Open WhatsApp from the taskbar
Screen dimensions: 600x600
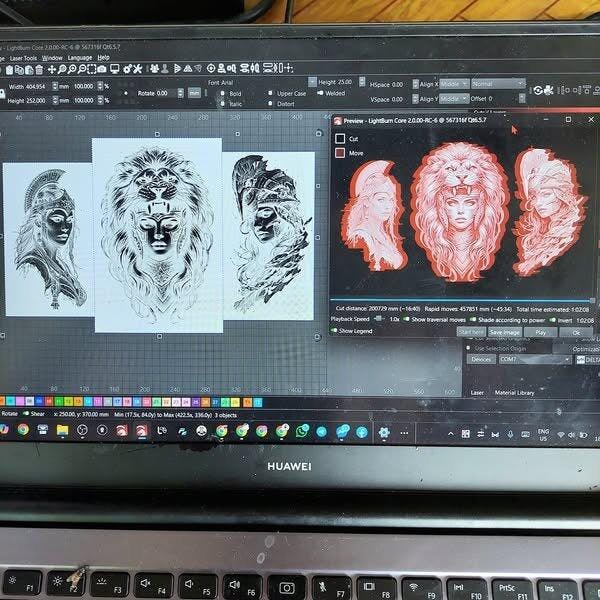click(302, 431)
